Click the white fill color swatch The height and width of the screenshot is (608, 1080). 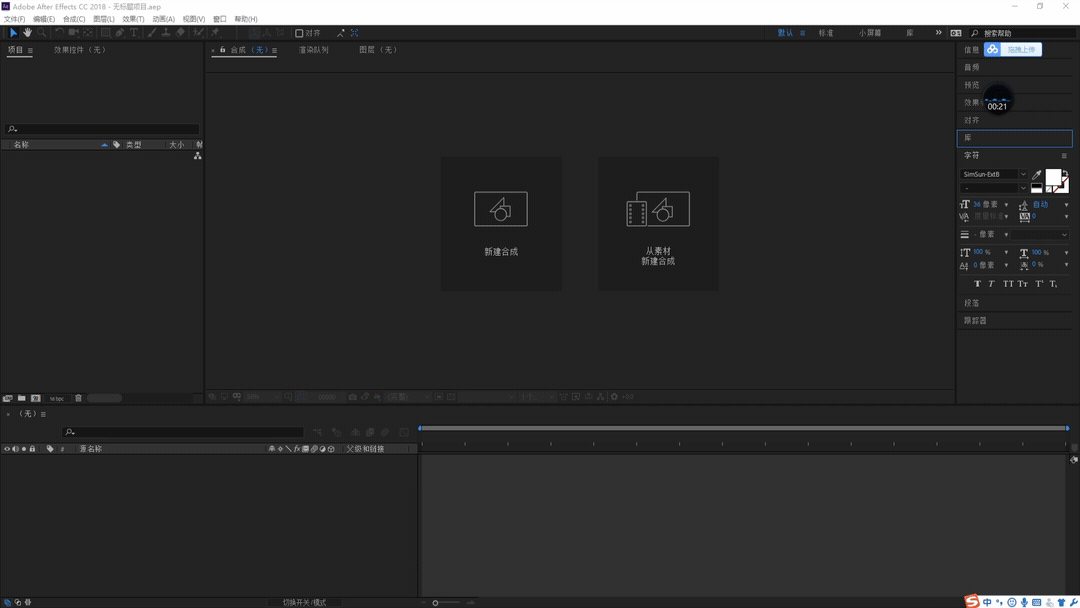click(1052, 177)
